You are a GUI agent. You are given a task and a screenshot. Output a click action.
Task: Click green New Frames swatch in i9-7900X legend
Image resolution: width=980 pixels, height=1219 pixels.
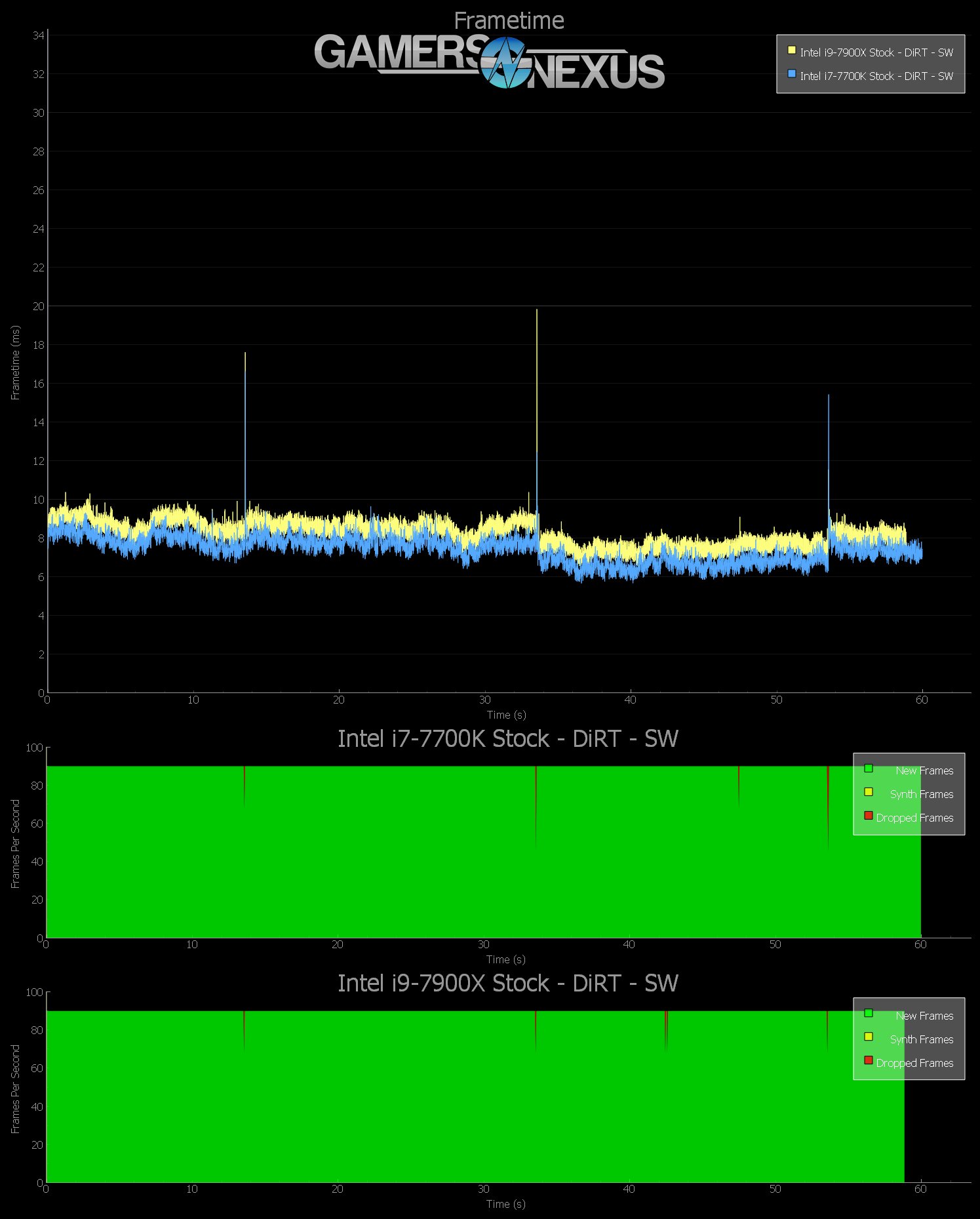point(869,1013)
